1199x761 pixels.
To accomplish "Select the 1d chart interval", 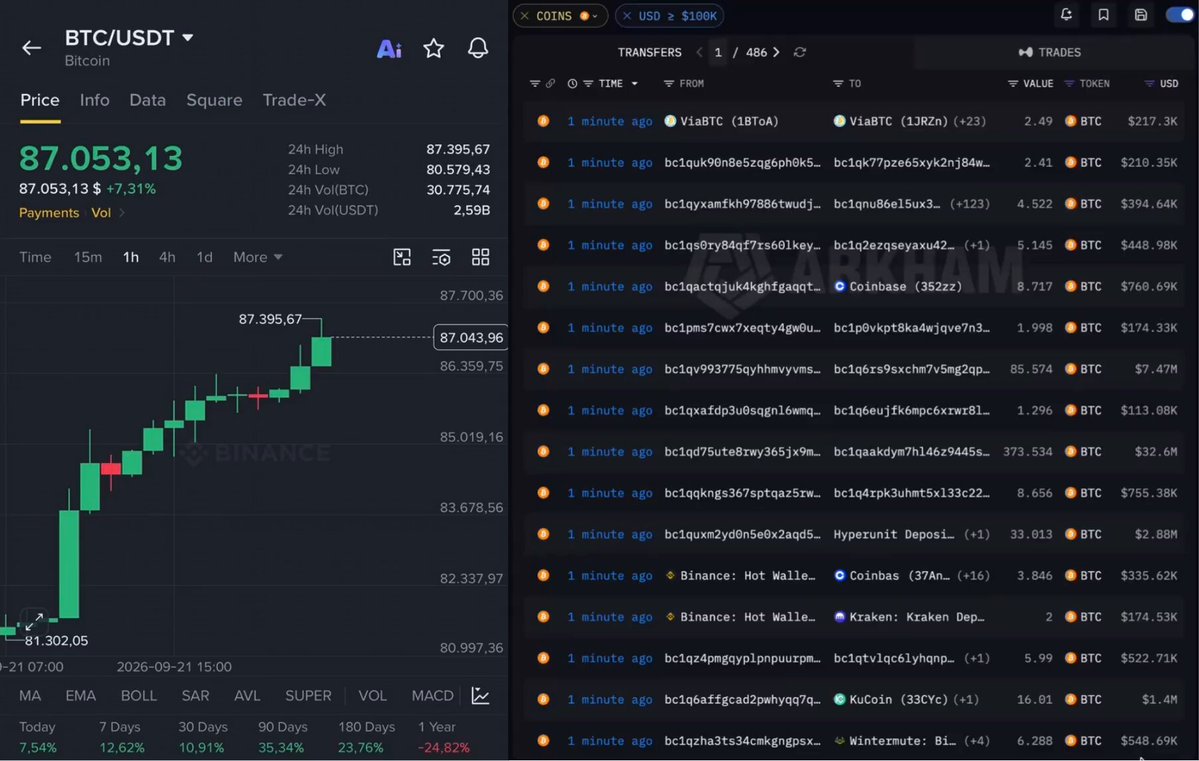I will click(x=204, y=257).
